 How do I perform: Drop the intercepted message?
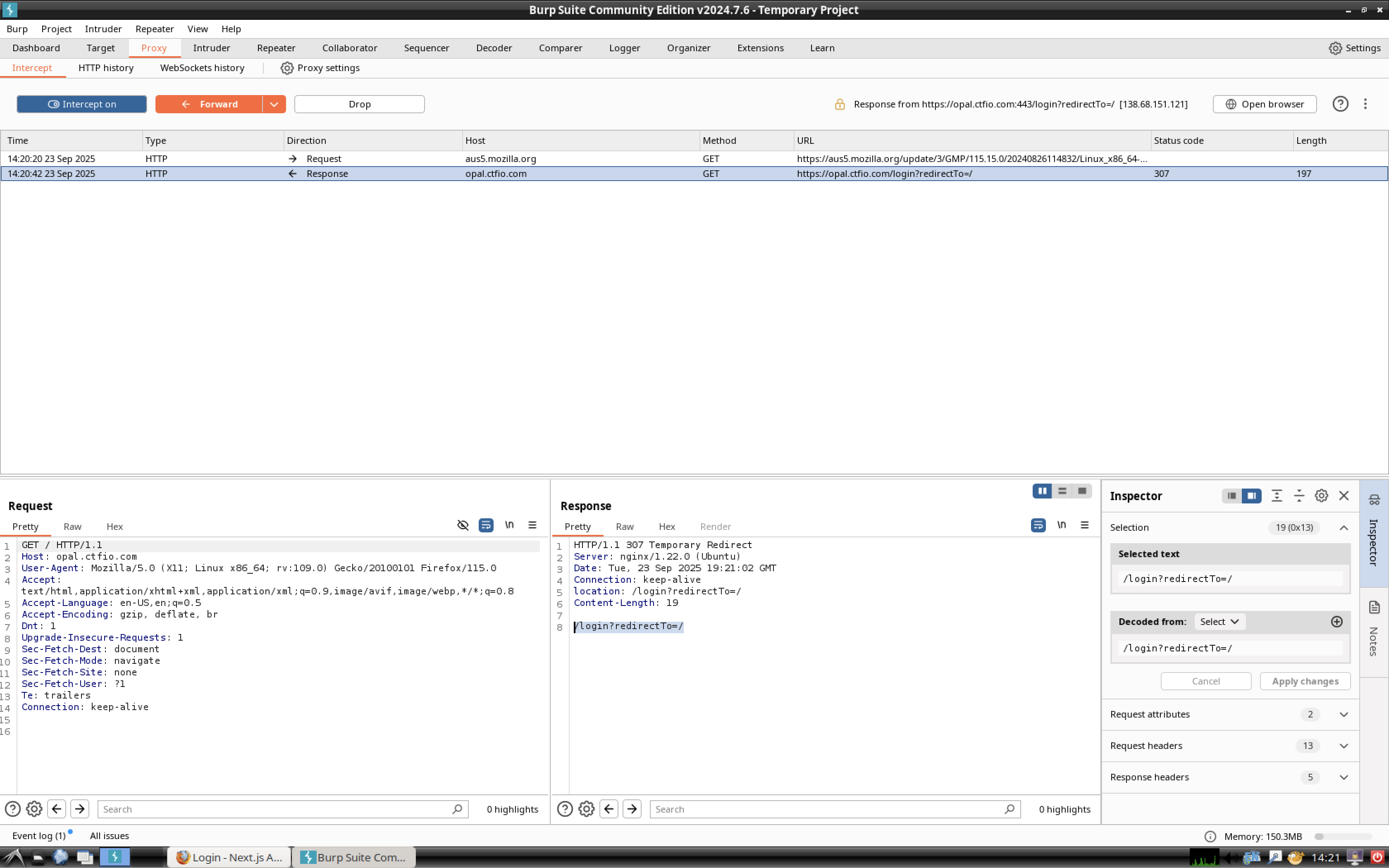[x=359, y=104]
